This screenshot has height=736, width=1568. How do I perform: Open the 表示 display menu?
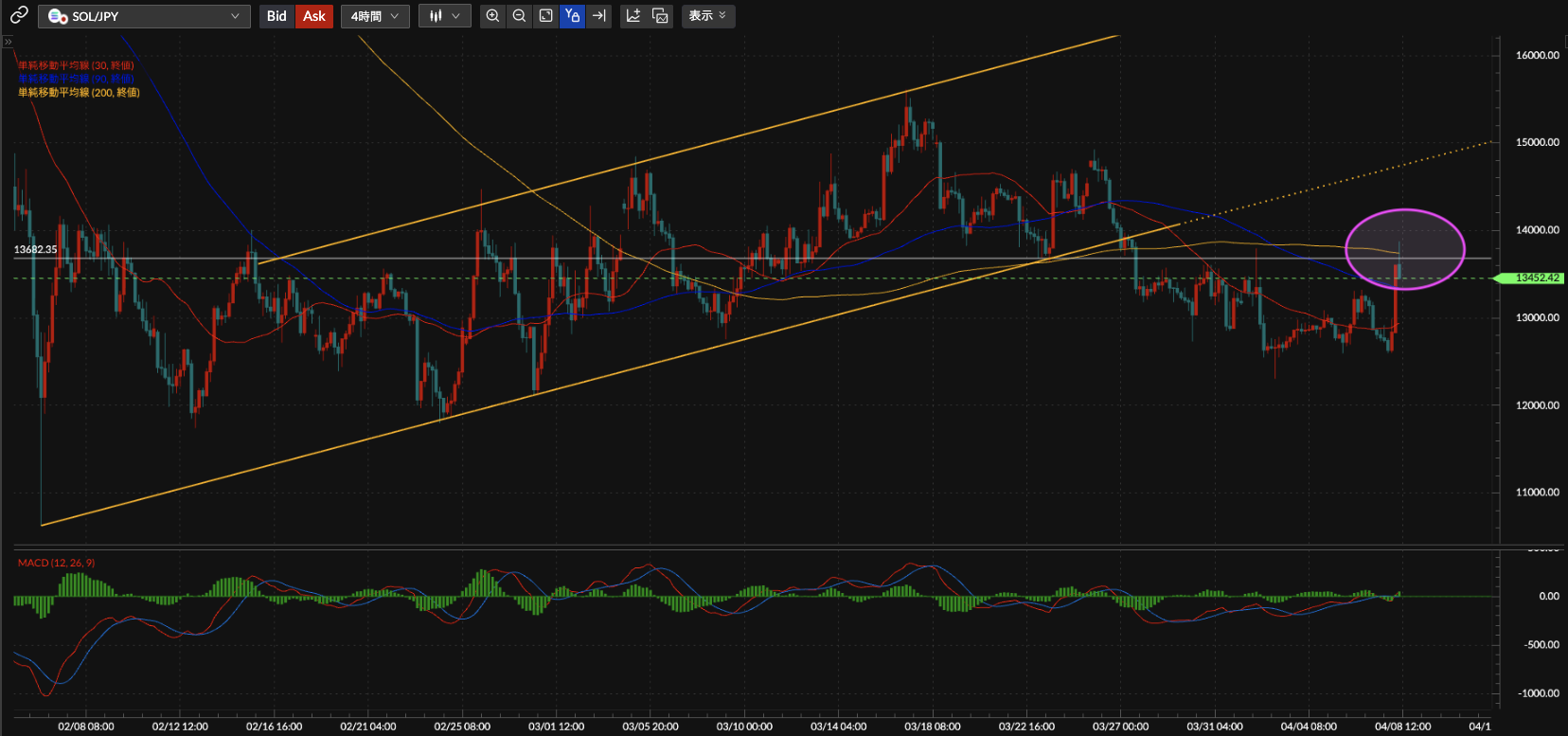click(x=707, y=16)
